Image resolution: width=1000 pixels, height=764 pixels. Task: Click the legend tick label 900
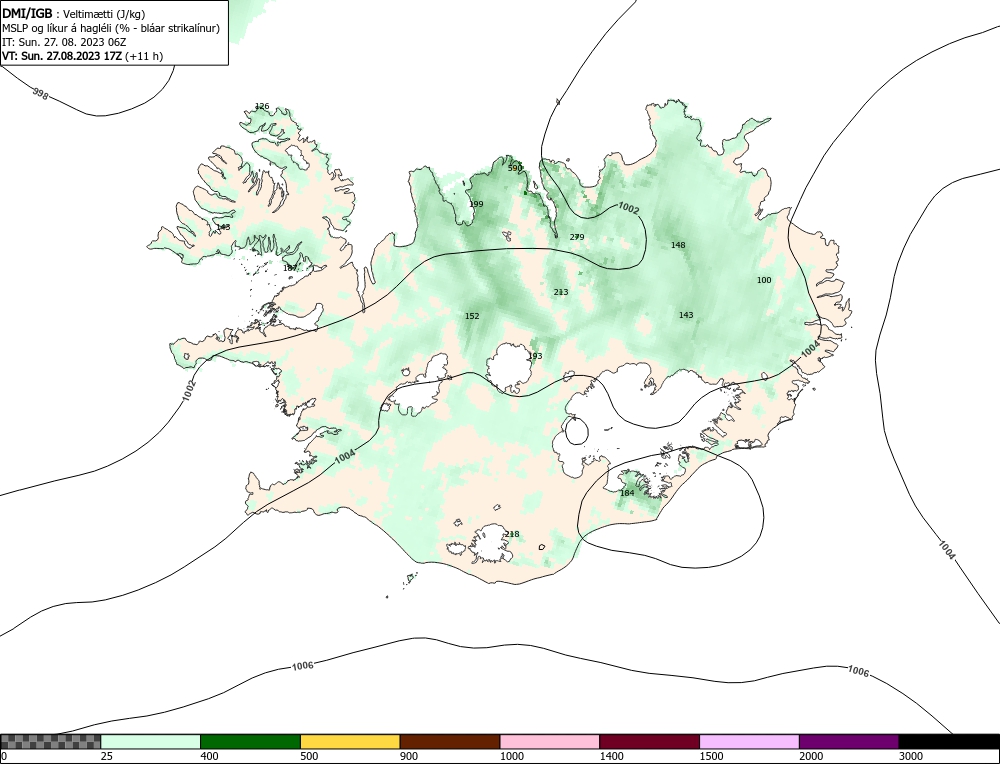point(409,756)
